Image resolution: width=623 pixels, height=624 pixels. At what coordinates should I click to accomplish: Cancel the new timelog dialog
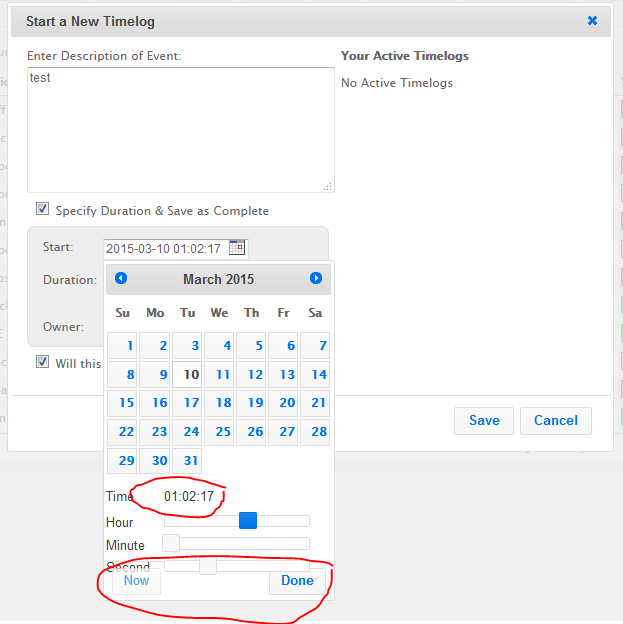[x=556, y=420]
